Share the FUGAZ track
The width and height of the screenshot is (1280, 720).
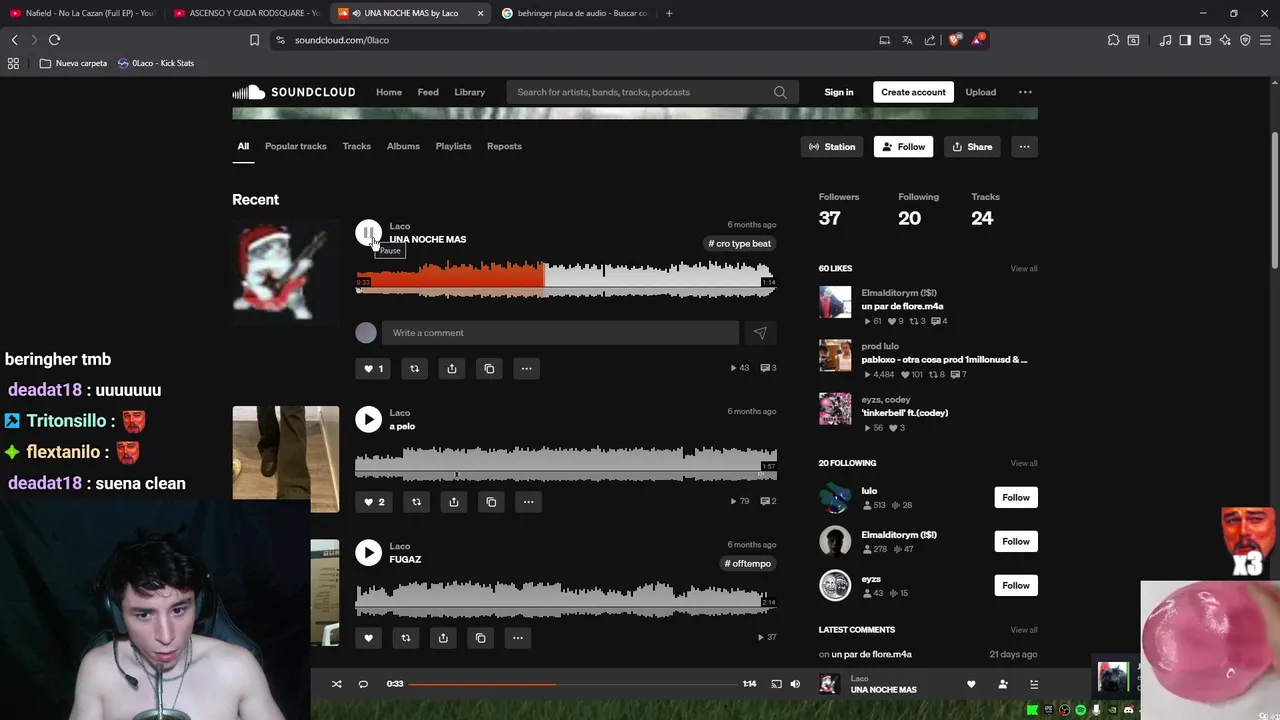click(x=443, y=638)
